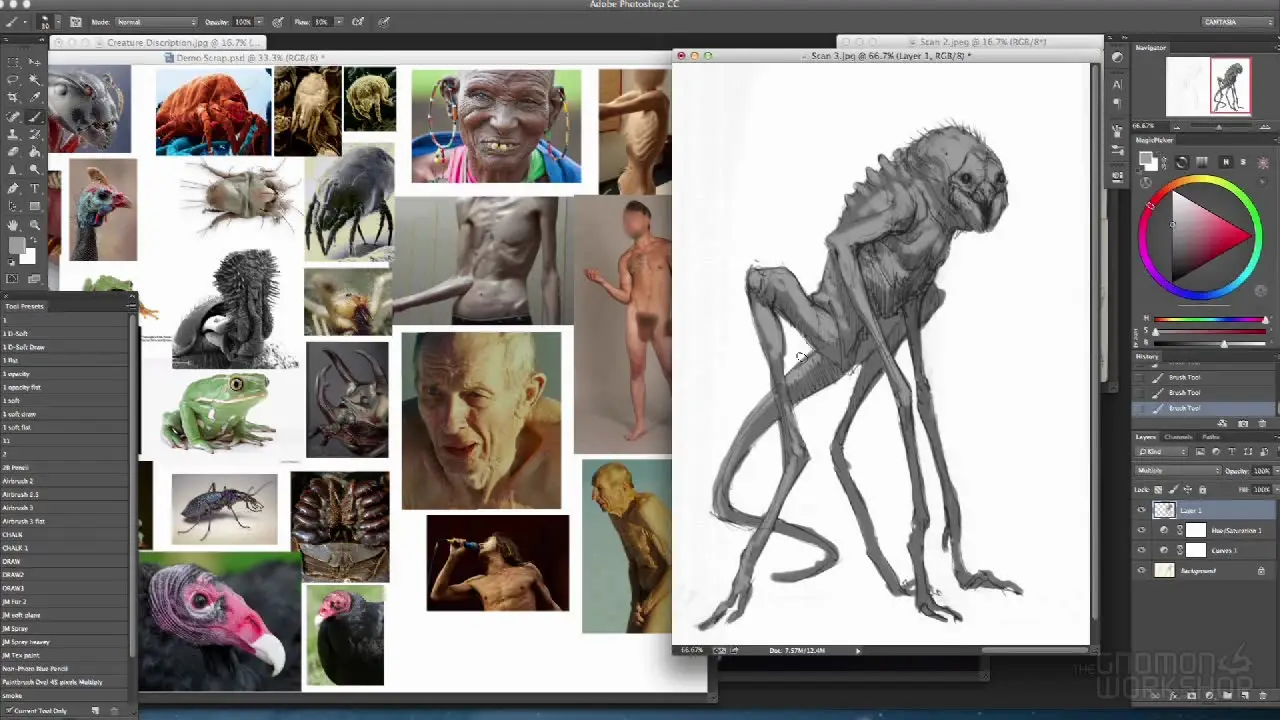Toggle lock all

tap(1202, 490)
